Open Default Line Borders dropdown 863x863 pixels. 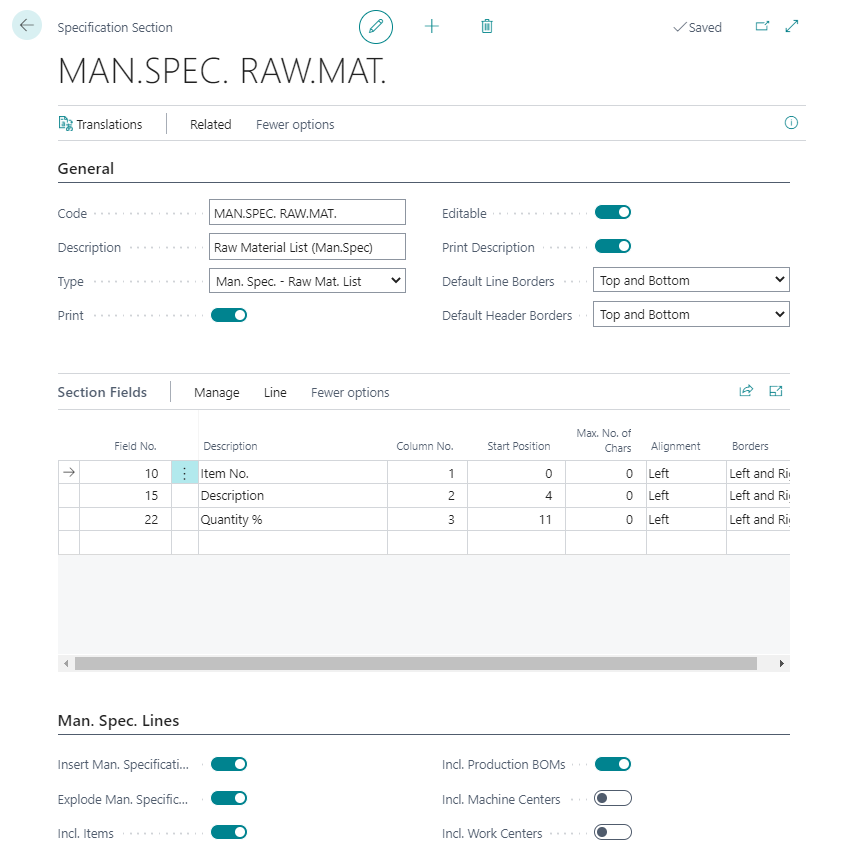691,280
